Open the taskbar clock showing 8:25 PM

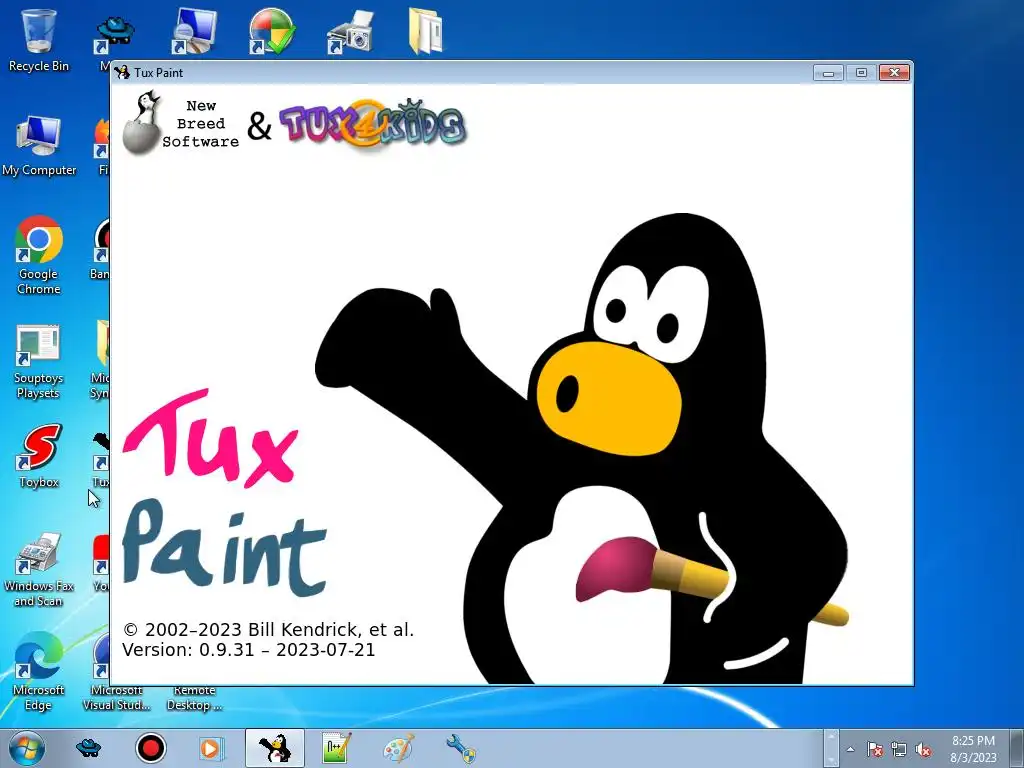point(973,748)
